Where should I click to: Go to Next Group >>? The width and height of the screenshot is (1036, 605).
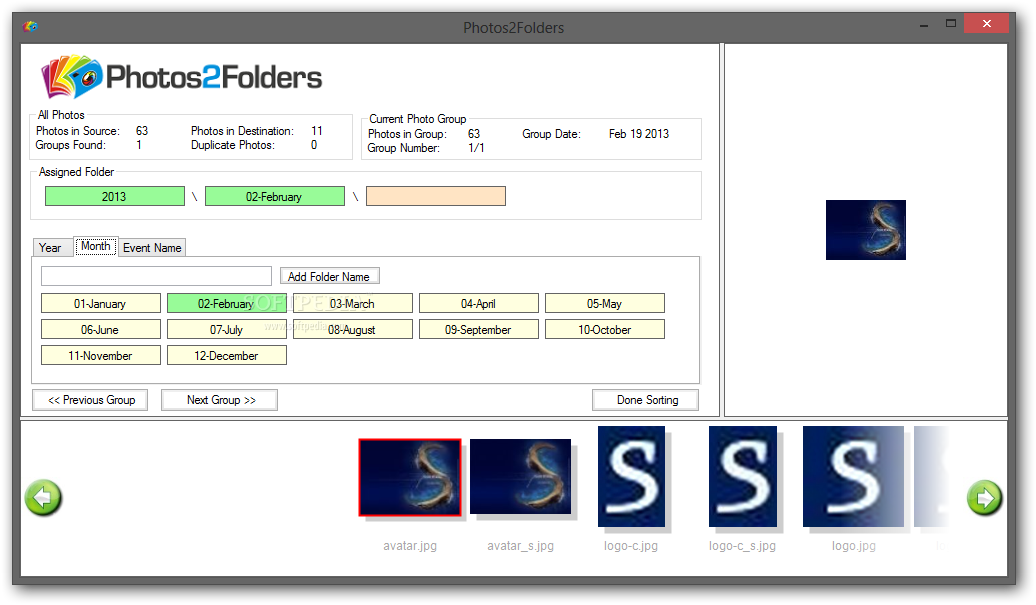pyautogui.click(x=219, y=400)
